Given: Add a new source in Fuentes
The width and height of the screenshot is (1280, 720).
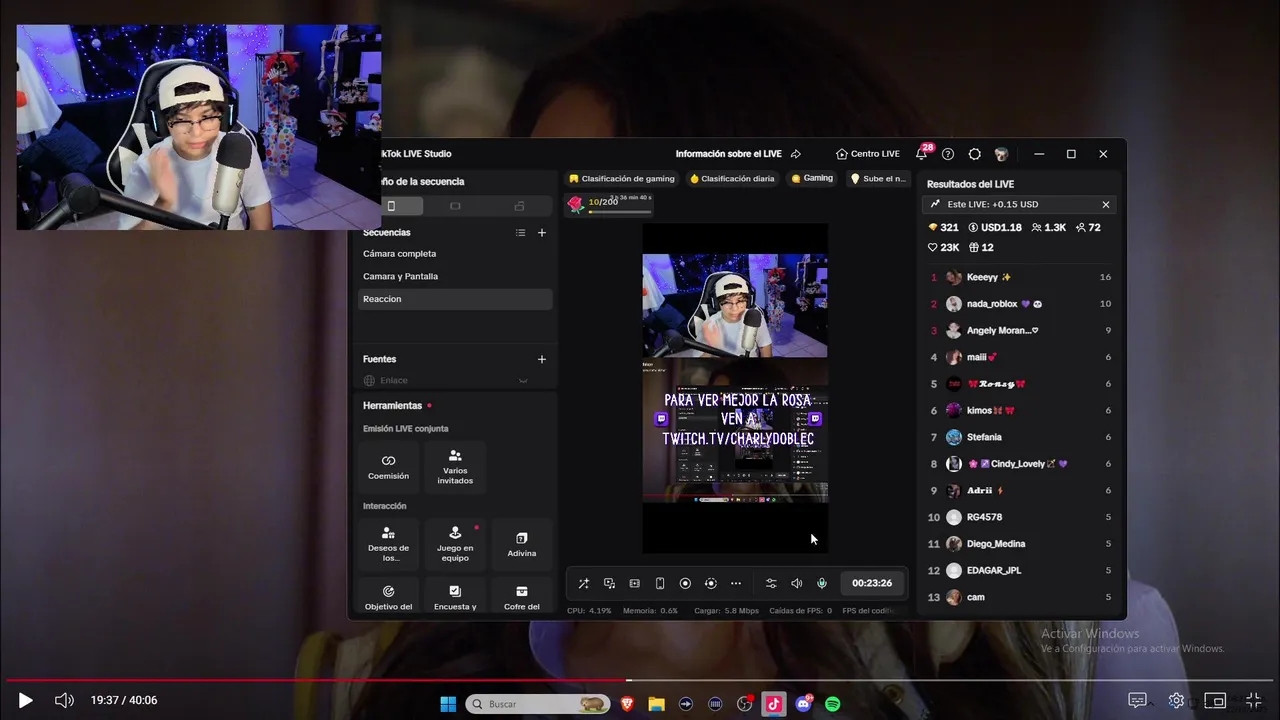Looking at the screenshot, I should pos(542,359).
